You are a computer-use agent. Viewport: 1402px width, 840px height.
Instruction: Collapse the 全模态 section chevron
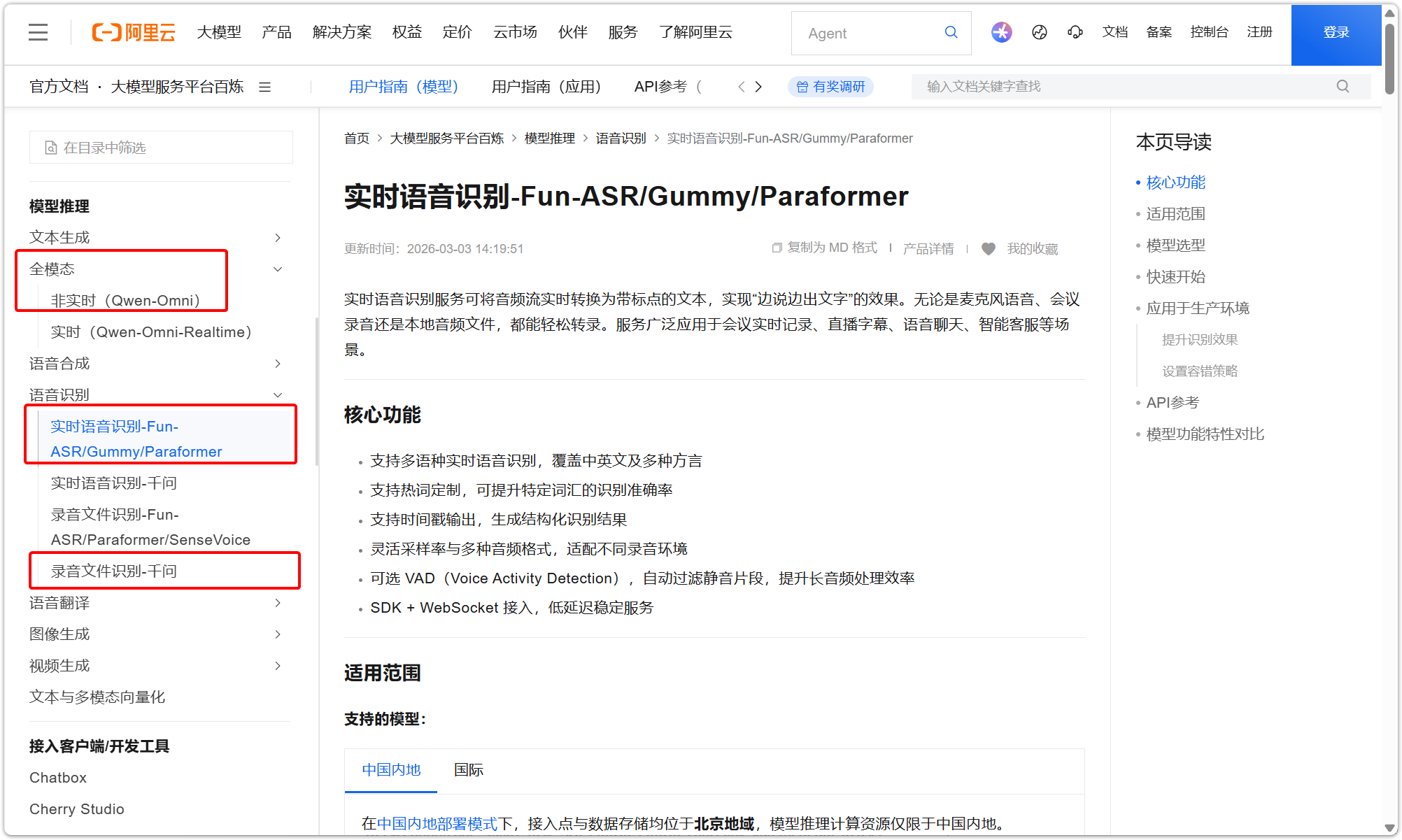[278, 269]
